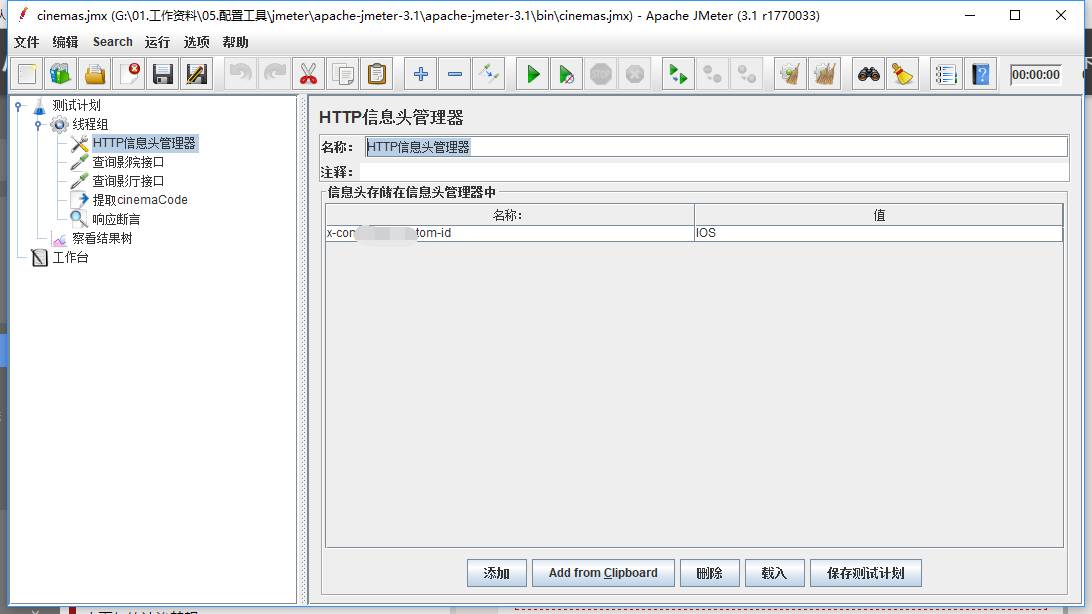Click the Clear results broom icon
The height and width of the screenshot is (614, 1092).
(790, 74)
